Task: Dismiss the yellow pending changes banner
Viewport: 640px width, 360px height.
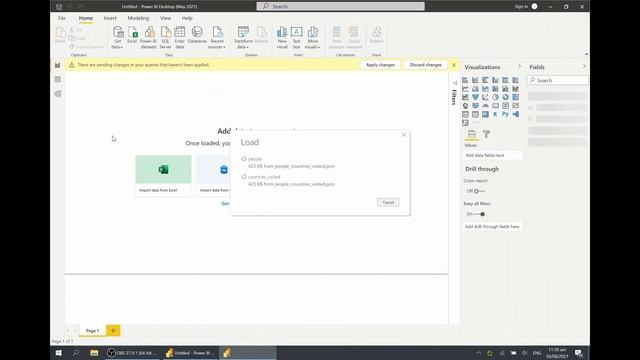Action: 453,65
